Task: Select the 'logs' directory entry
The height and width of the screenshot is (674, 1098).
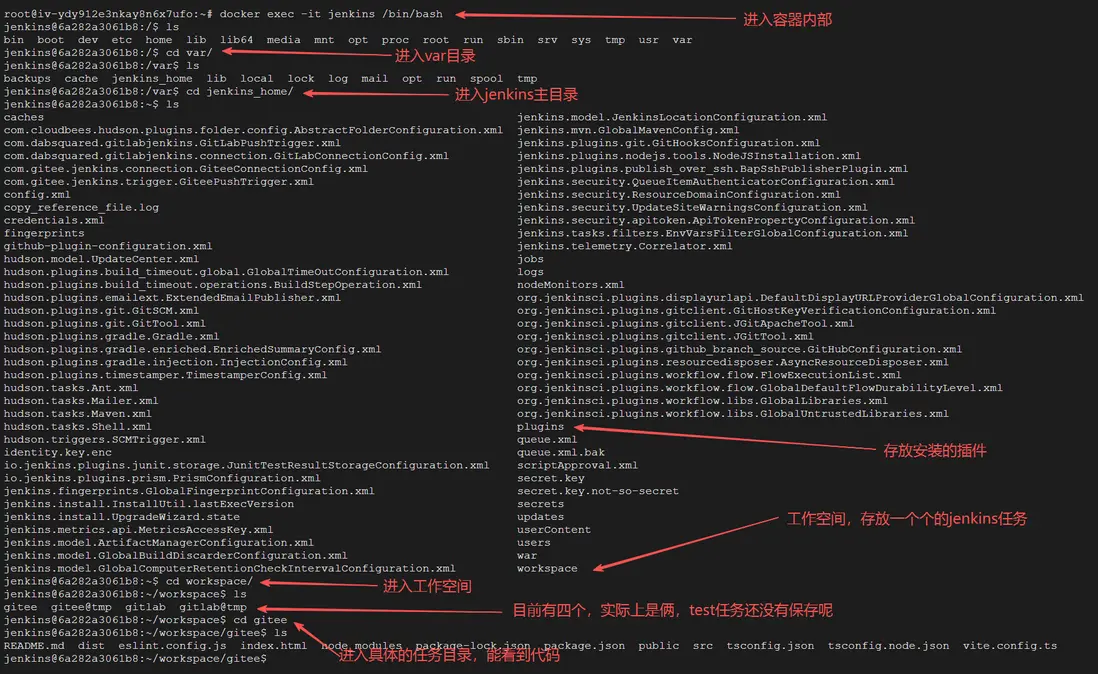Action: [530, 272]
